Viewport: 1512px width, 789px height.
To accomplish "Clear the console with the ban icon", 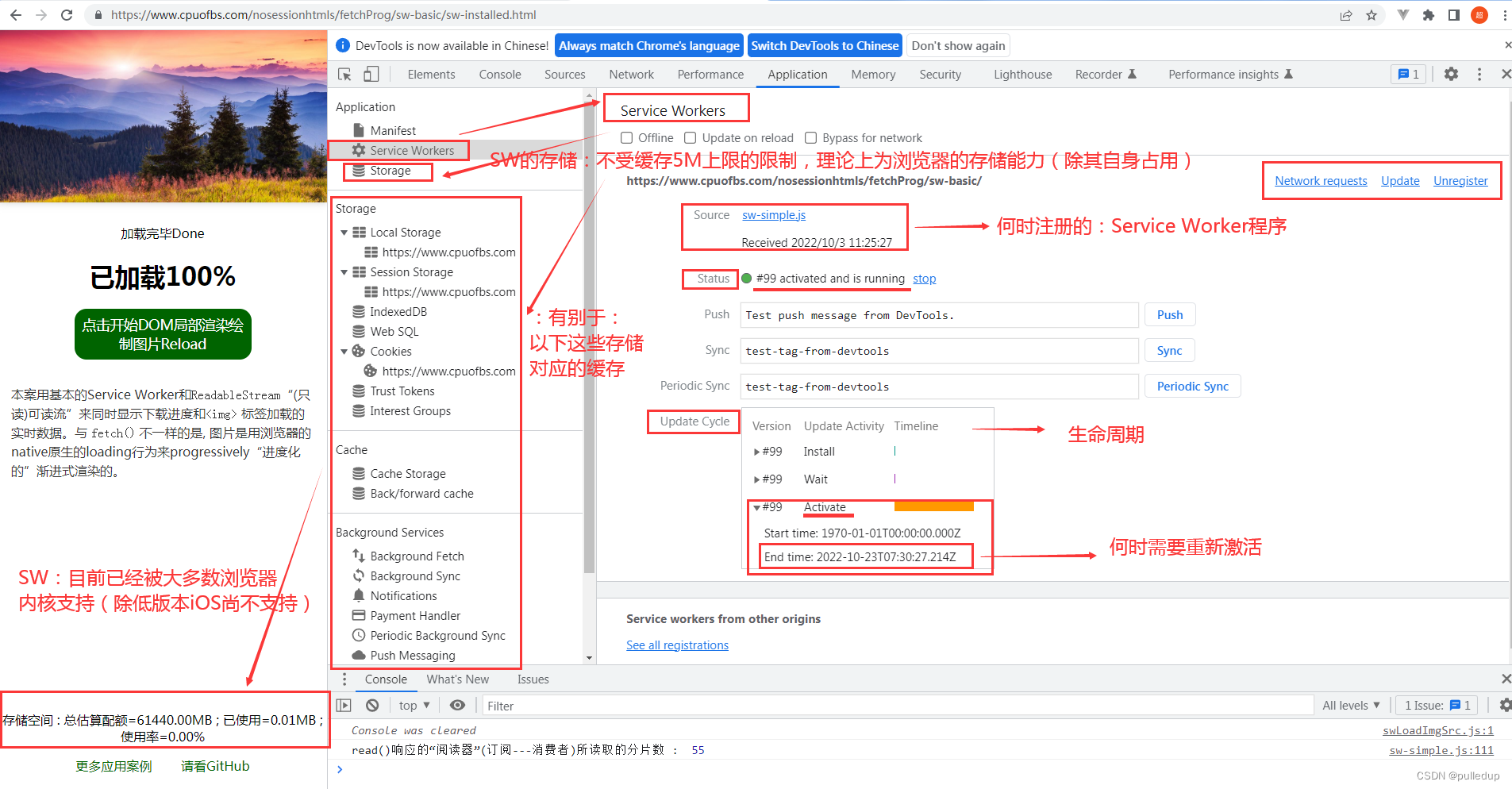I will pos(372,705).
